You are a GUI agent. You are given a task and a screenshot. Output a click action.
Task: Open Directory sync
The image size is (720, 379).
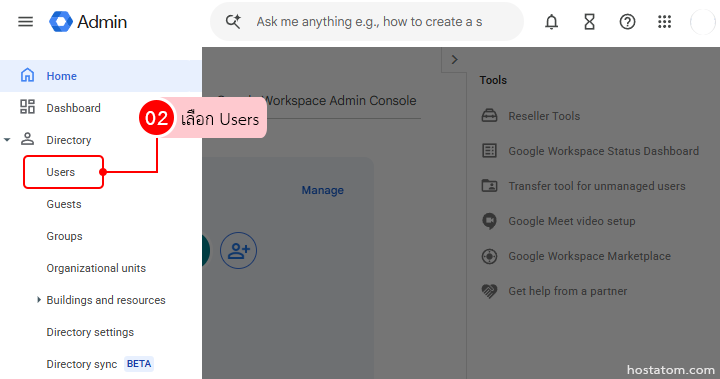82,364
